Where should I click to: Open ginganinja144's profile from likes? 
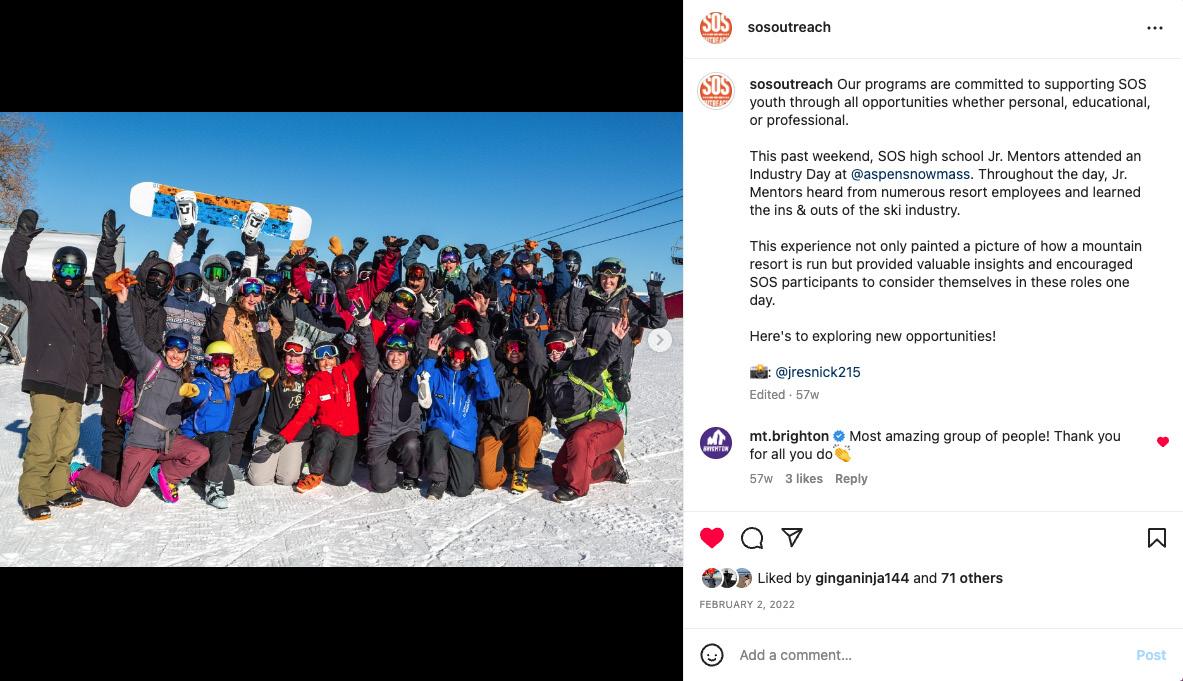tap(862, 578)
